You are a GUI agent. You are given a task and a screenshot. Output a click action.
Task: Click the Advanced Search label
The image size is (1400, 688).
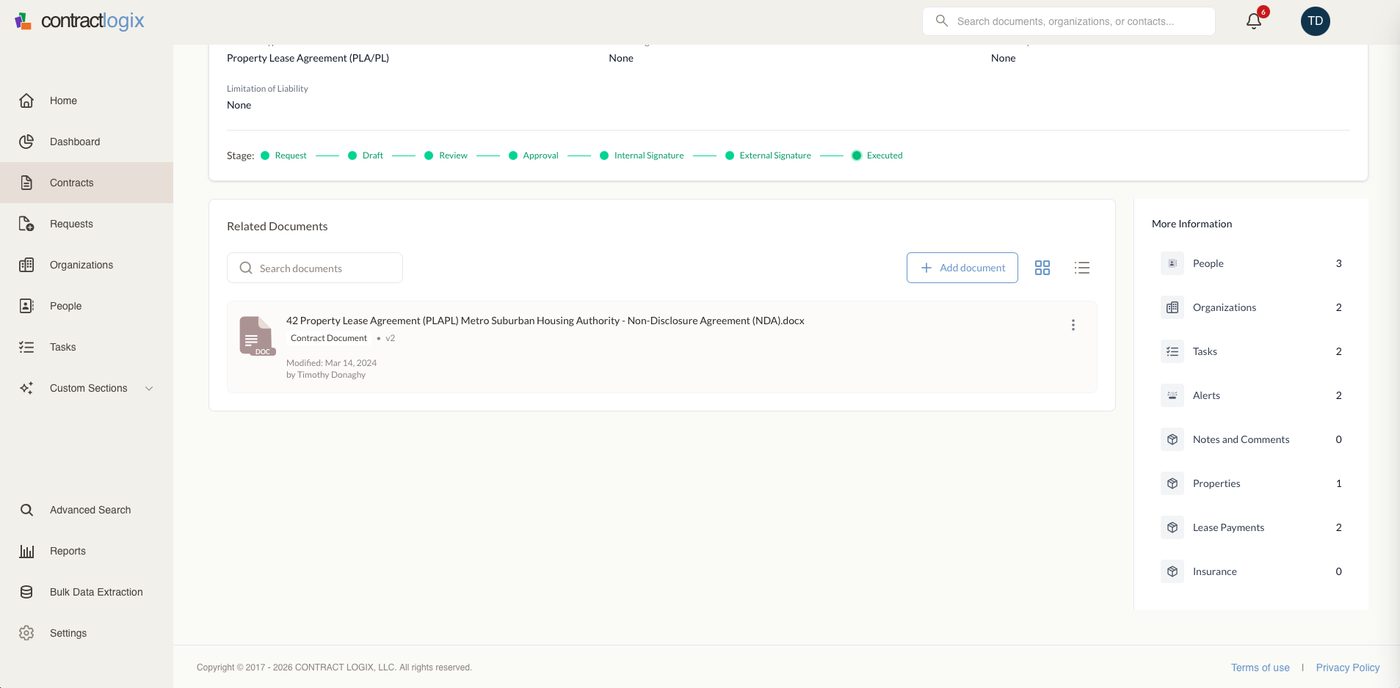90,510
